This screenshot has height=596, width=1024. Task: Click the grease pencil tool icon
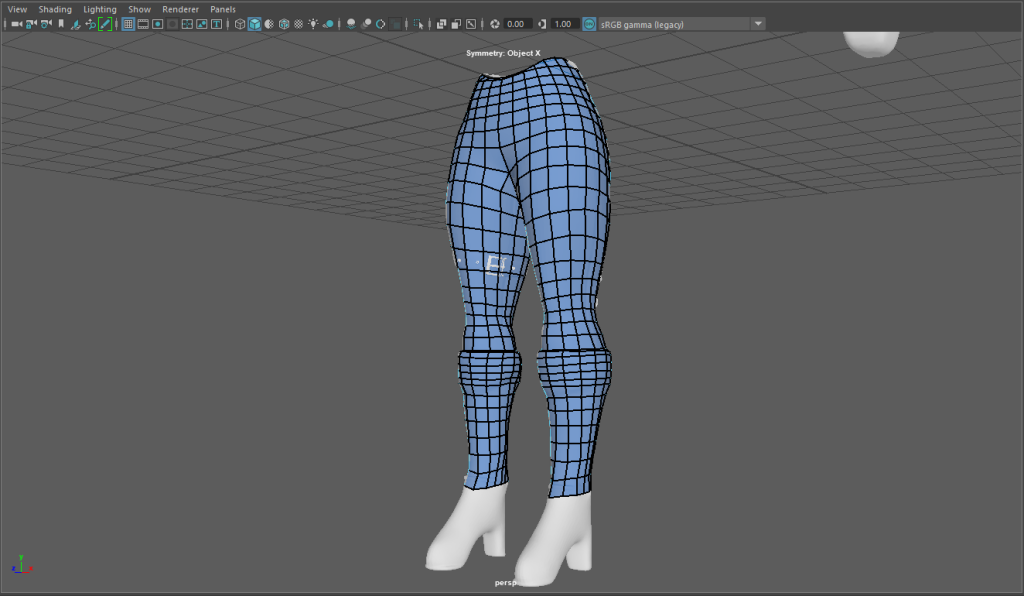(105, 24)
